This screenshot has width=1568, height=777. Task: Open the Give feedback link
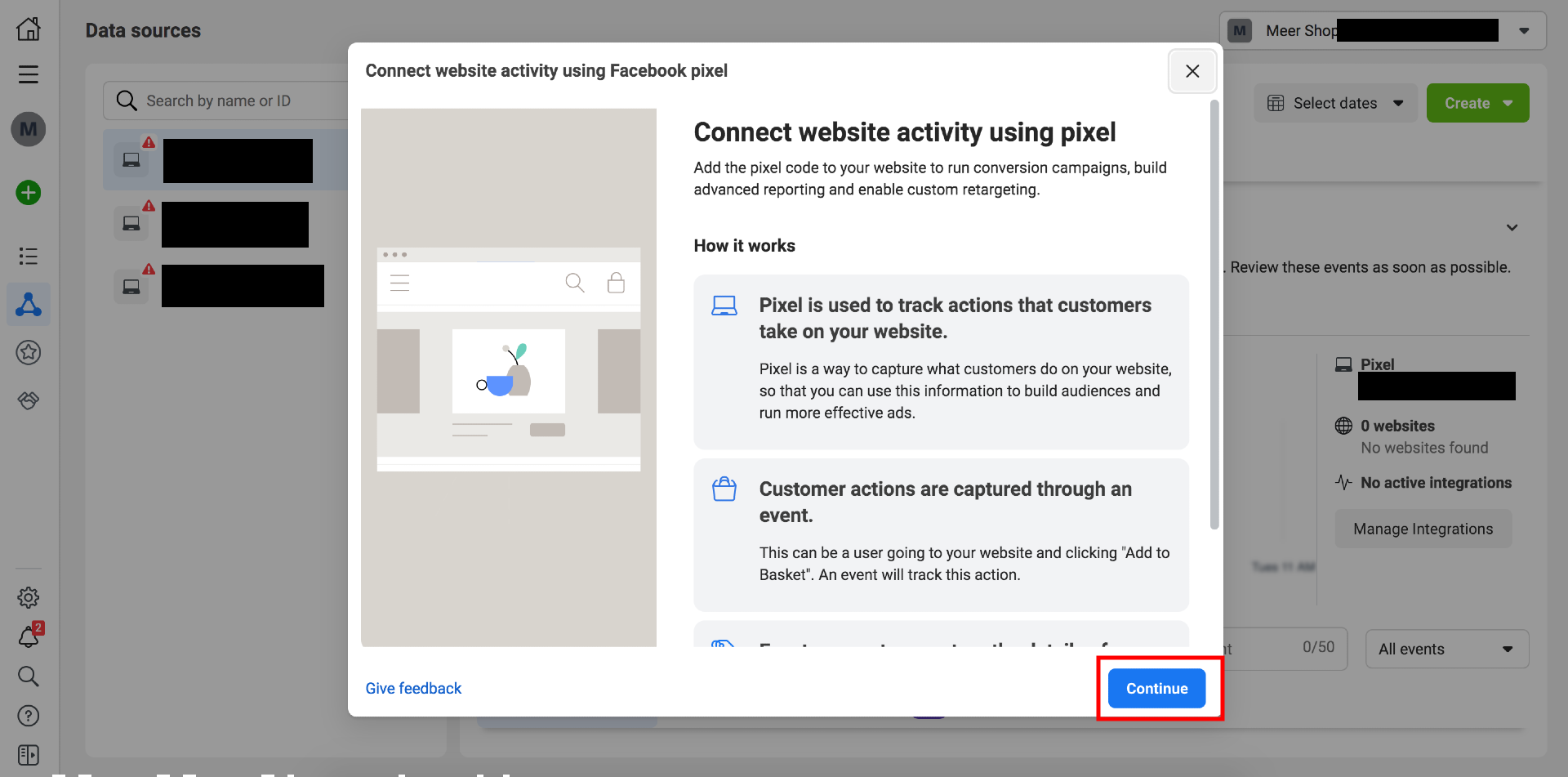[x=413, y=688]
